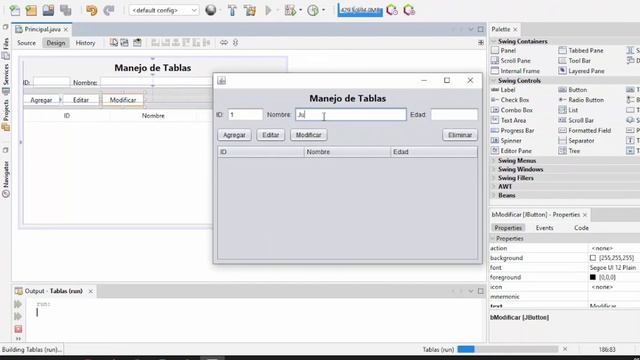The width and height of the screenshot is (640, 360).
Task: Click the Undo arrow icon
Action: (91, 10)
